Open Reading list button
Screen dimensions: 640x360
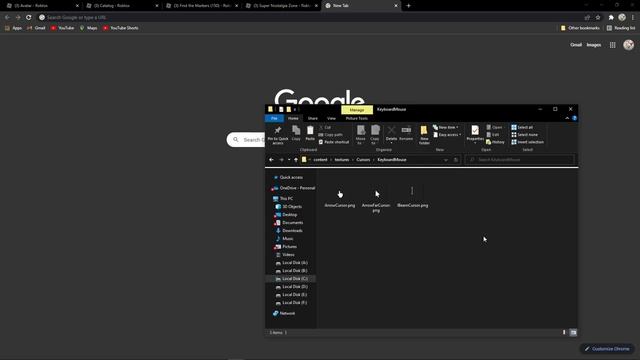(x=621, y=28)
